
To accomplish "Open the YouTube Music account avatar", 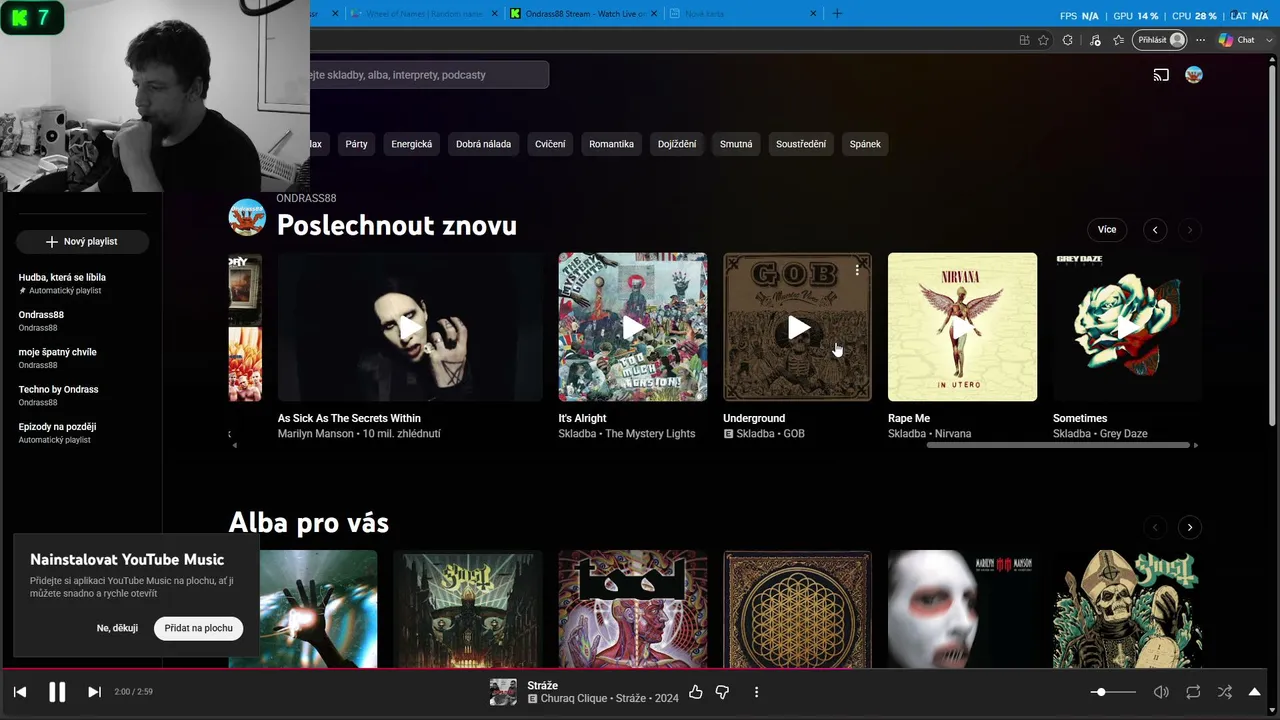I will [x=1194, y=75].
